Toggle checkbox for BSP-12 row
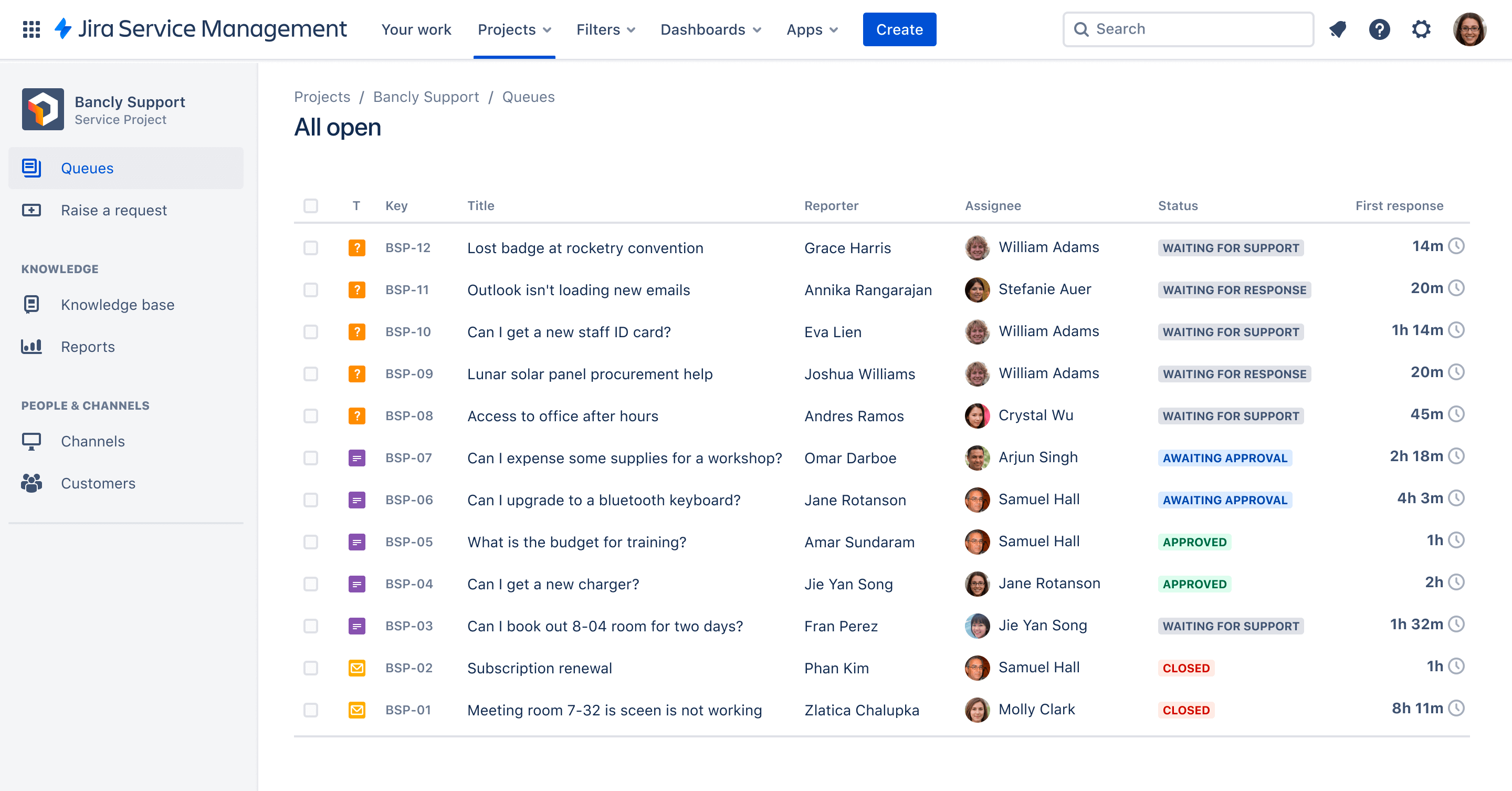The height and width of the screenshot is (791, 1512). (311, 247)
